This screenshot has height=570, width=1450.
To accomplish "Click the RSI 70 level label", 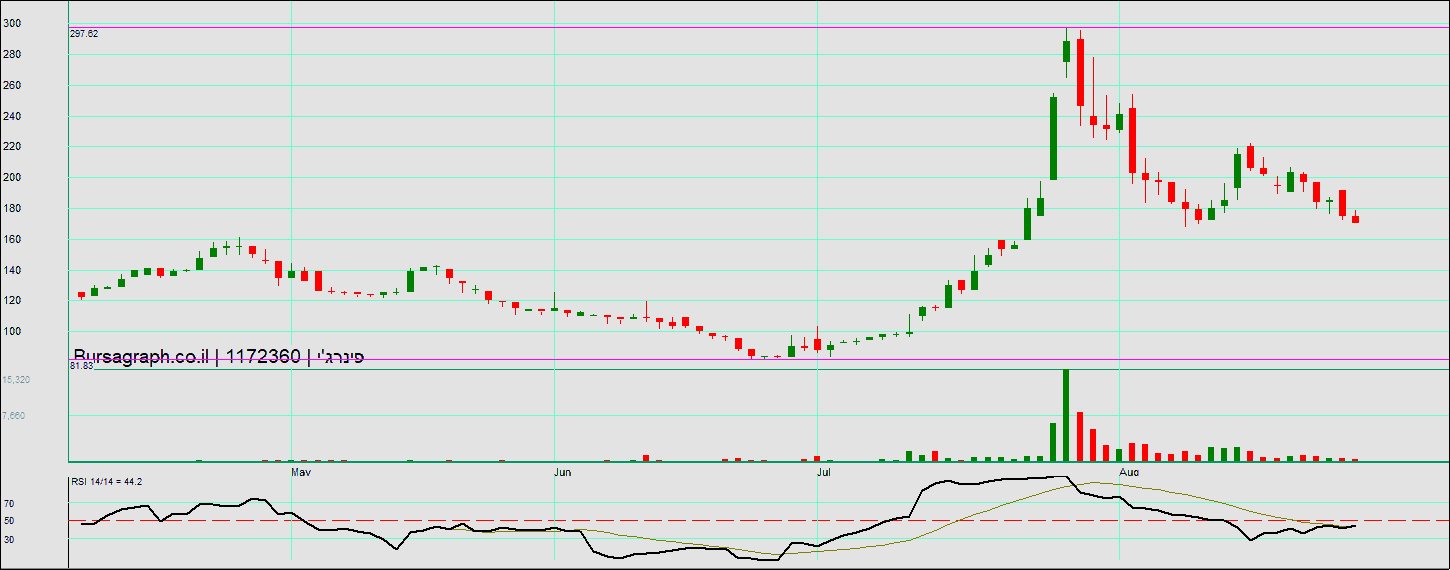I will coord(9,504).
